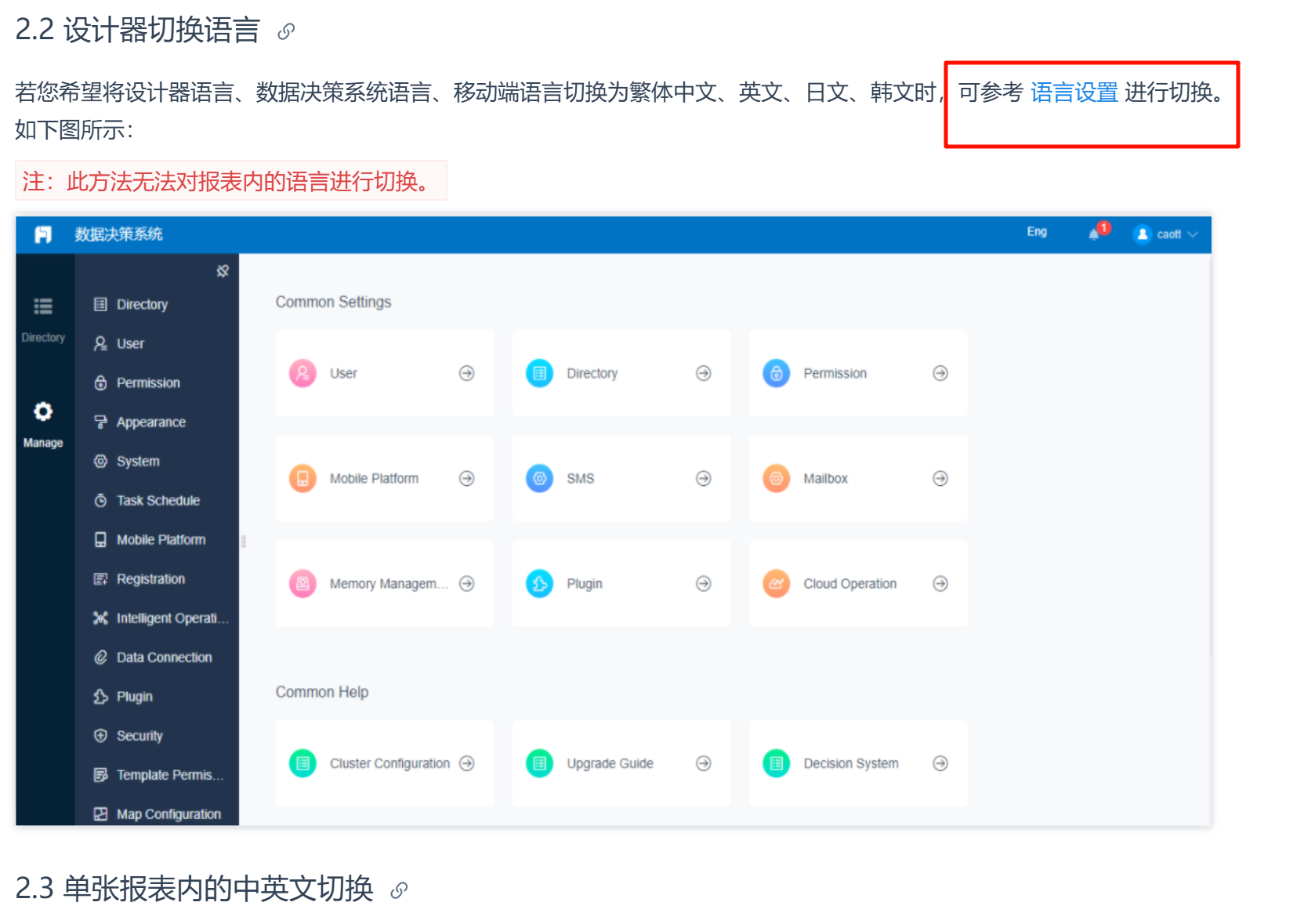Click the Plugin card puzzle icon
Image resolution: width=1304 pixels, height=924 pixels.
click(x=540, y=583)
